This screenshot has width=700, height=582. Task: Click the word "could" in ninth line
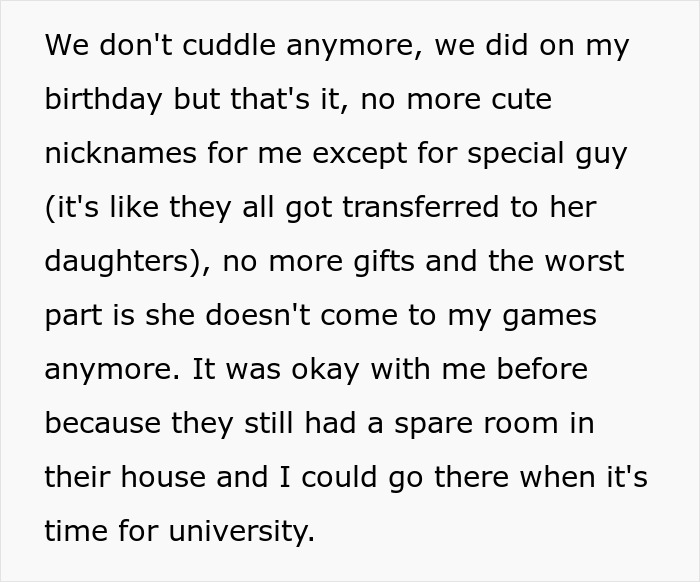click(340, 477)
